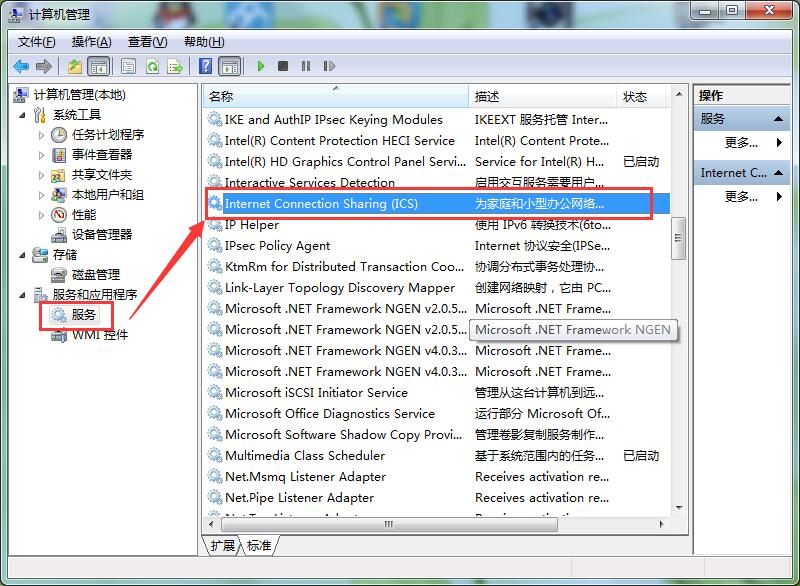Click the Refresh toolbar icon
The height and width of the screenshot is (586, 800).
click(152, 66)
